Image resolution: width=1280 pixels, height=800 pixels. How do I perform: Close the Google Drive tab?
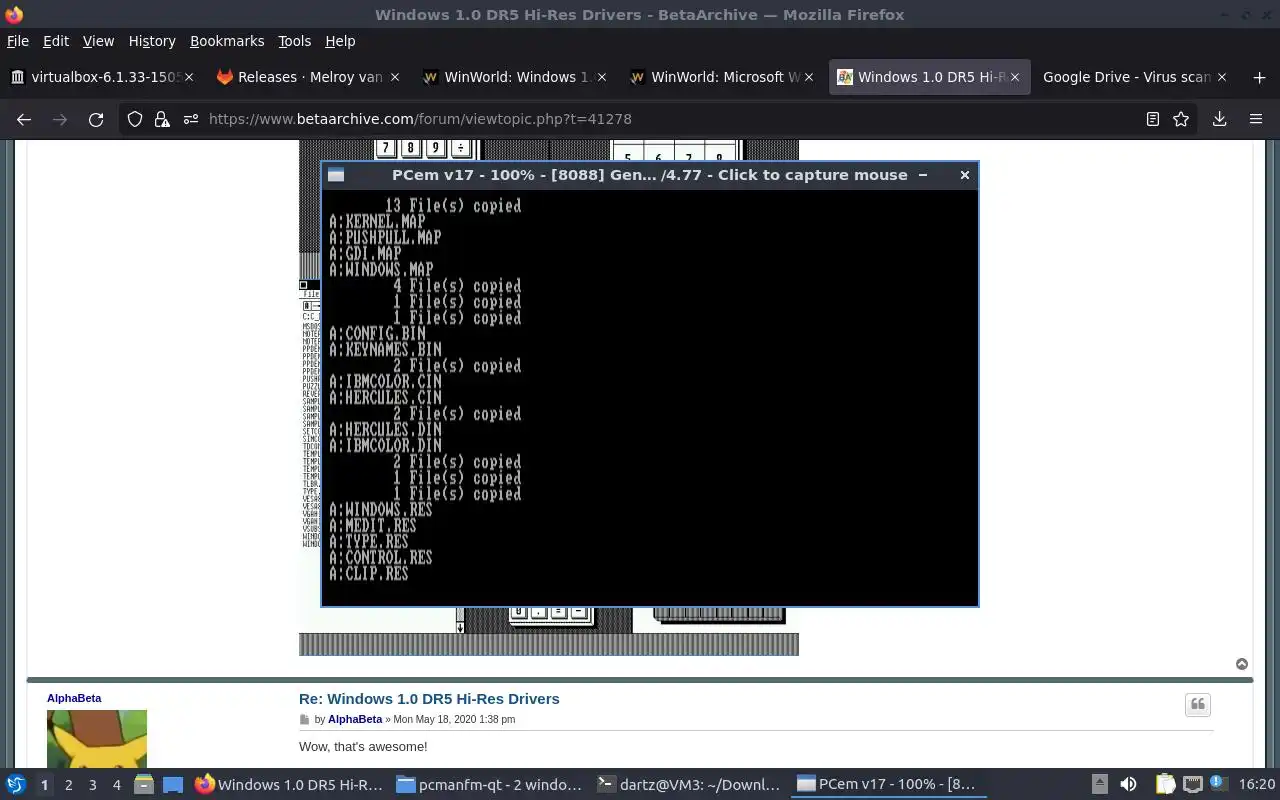coord(1221,77)
